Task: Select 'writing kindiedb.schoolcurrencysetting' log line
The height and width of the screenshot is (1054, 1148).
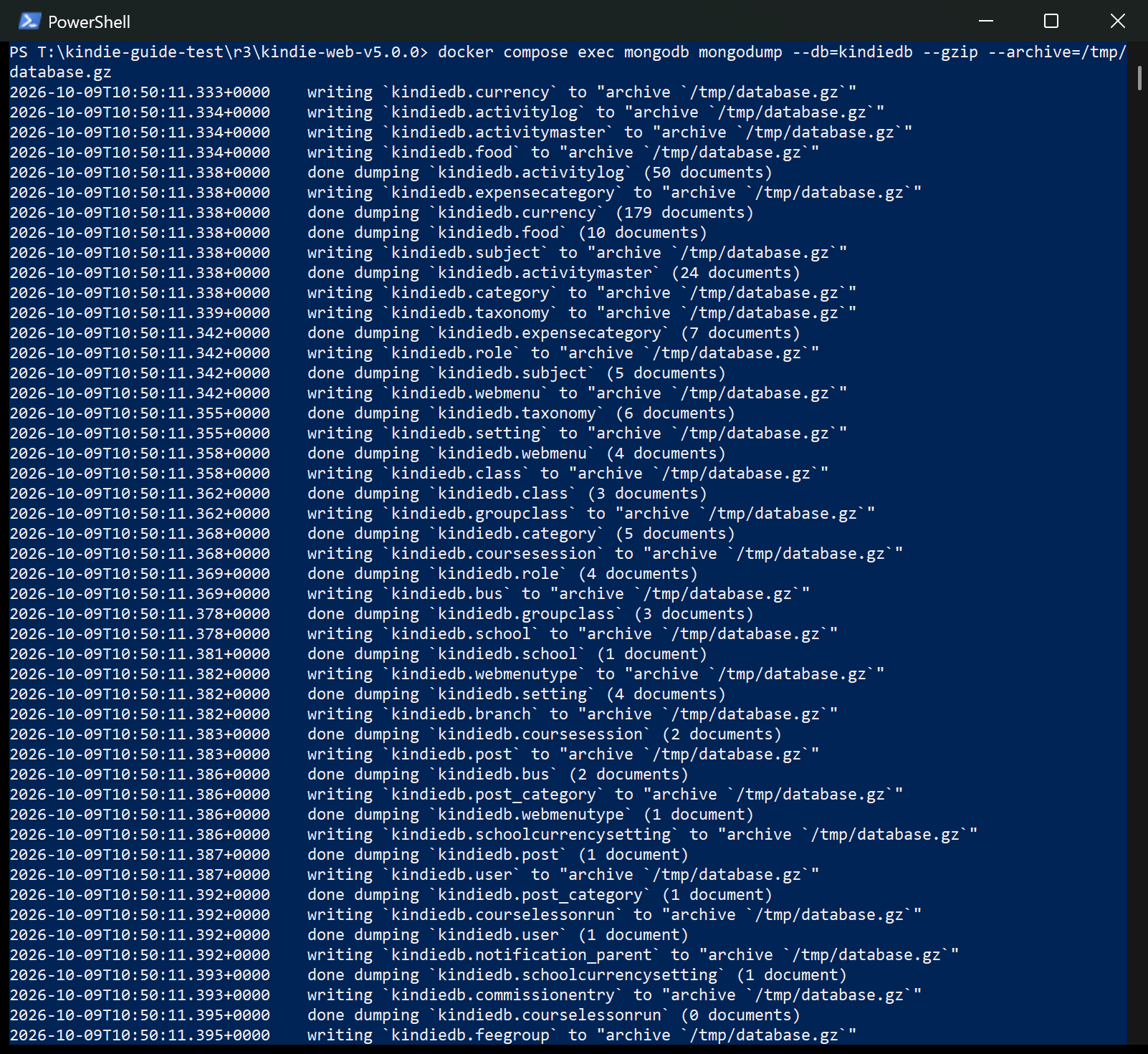Action: coord(494,835)
